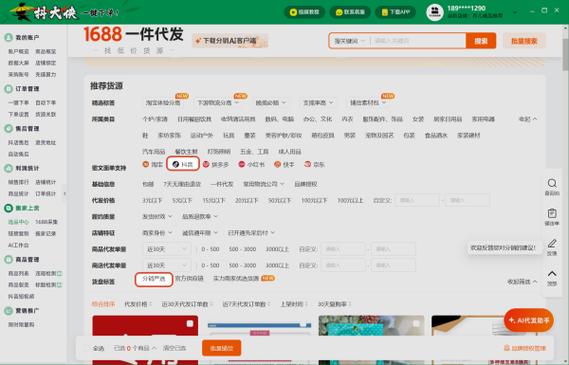Click the 批量搜索 button

click(524, 41)
